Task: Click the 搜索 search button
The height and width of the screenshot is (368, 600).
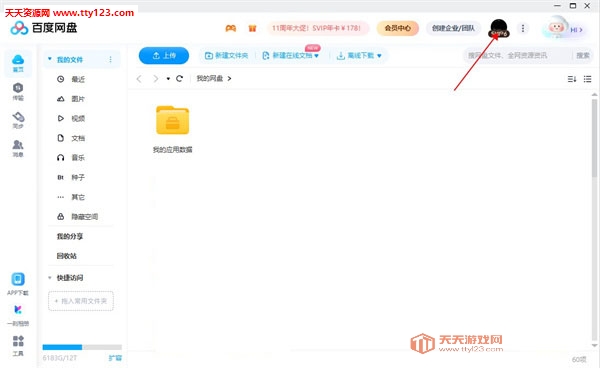Action: pyautogui.click(x=583, y=55)
